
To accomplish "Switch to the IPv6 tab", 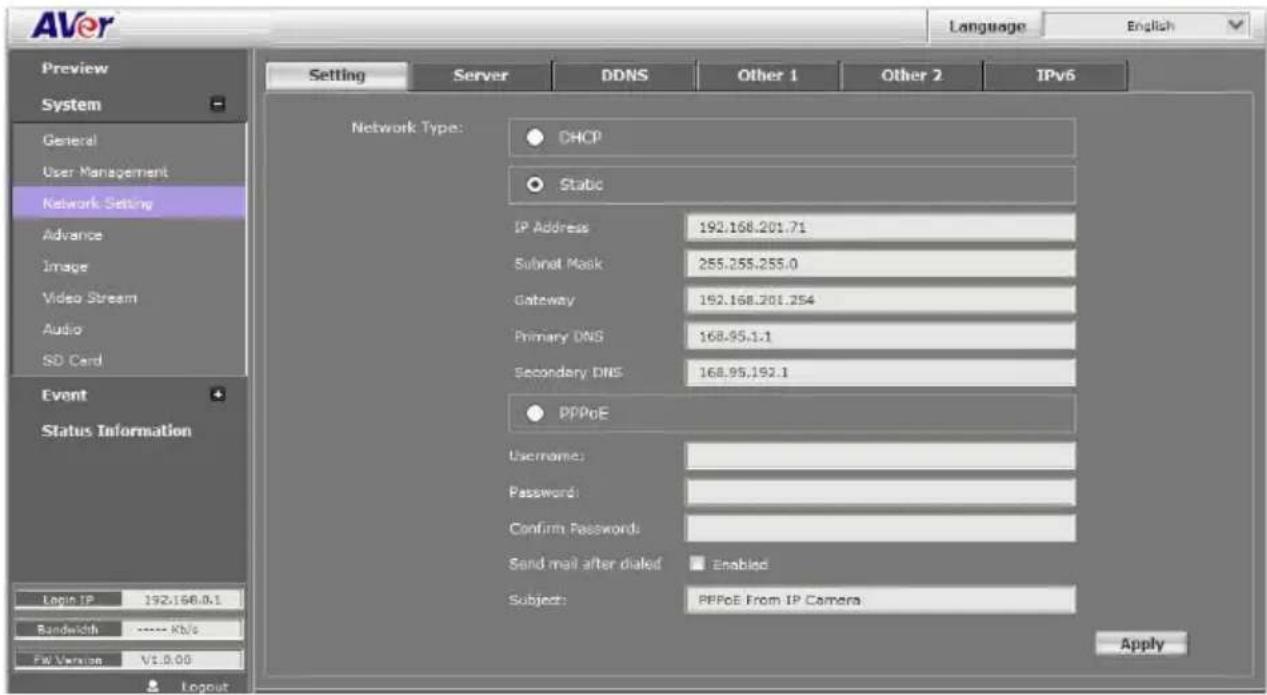I will point(1056,76).
